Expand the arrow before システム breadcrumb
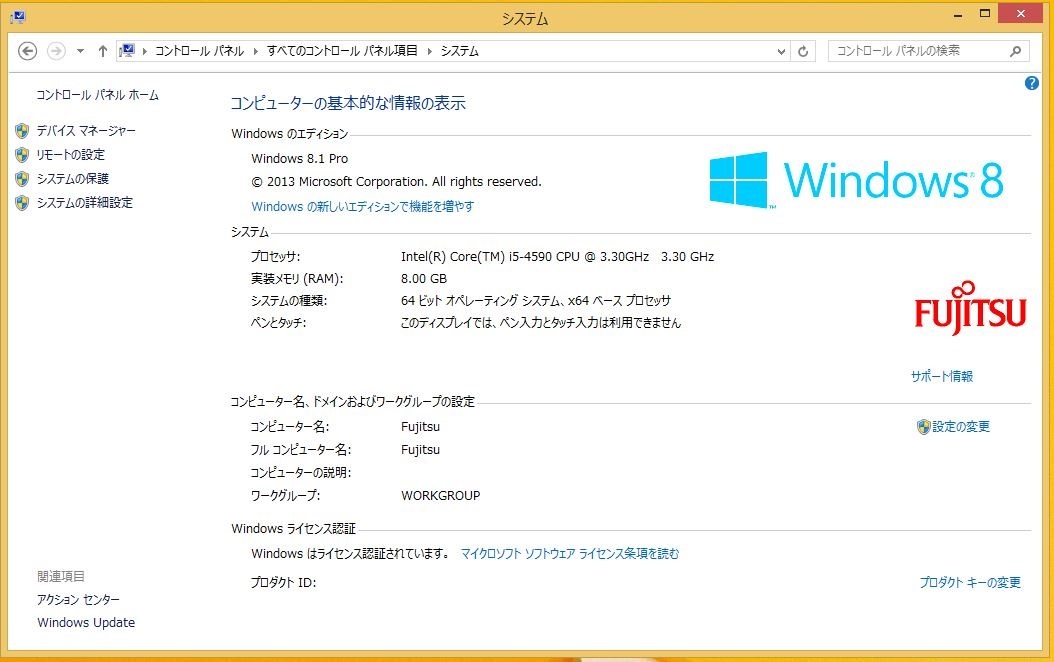 430,51
